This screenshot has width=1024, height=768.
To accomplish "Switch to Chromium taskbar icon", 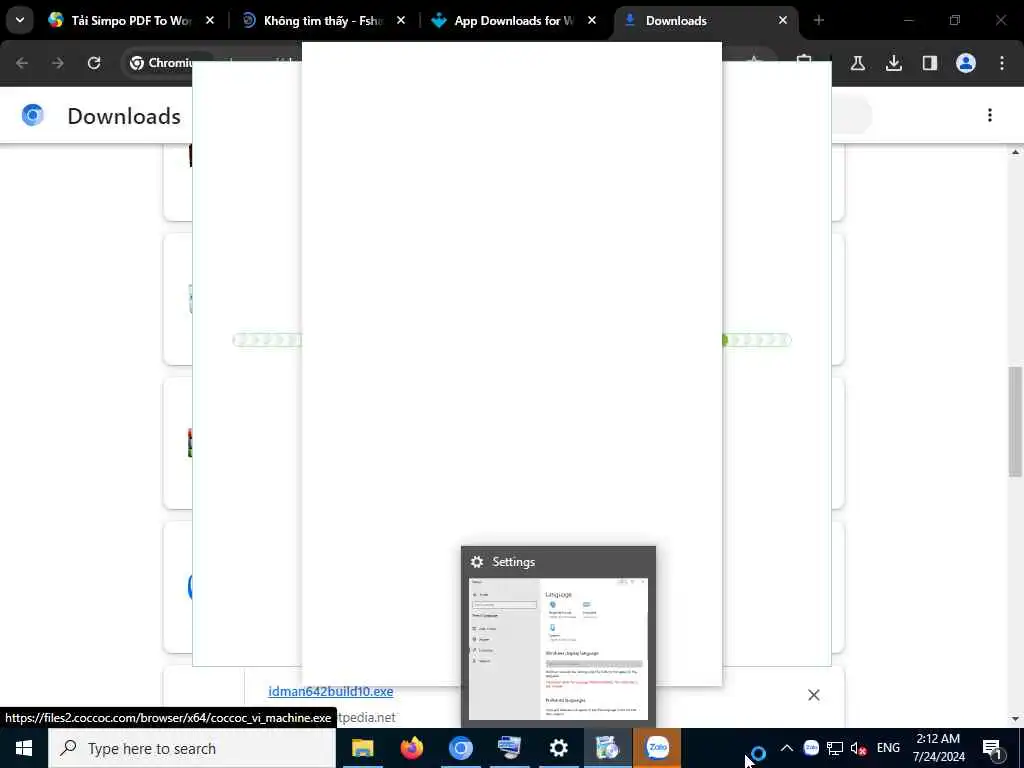I will point(460,748).
